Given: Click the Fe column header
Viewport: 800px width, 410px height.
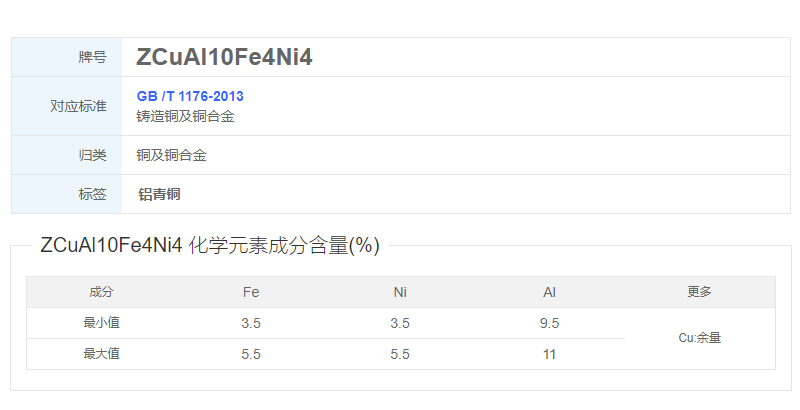Looking at the screenshot, I should (251, 292).
